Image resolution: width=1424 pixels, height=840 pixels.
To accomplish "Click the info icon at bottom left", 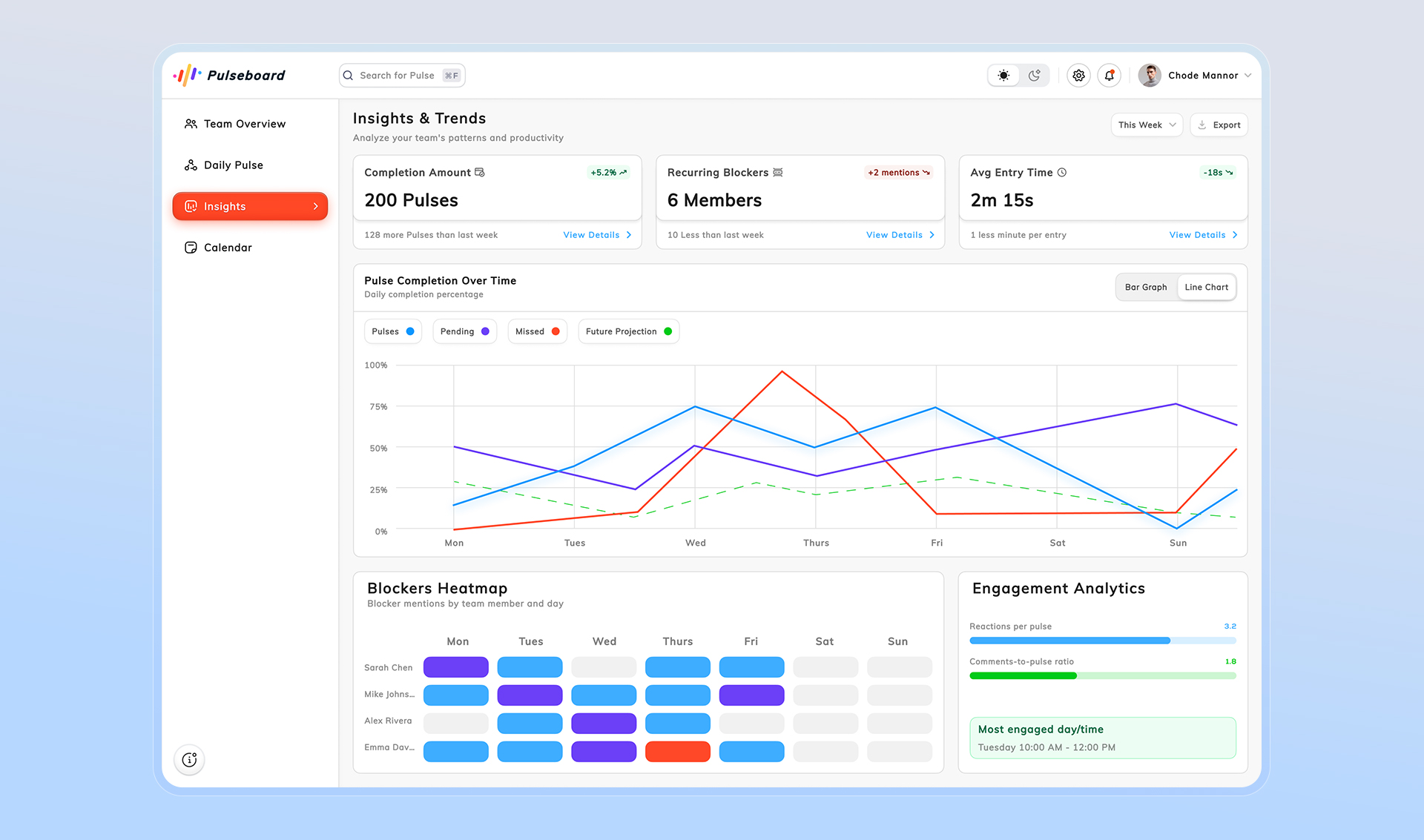I will tap(189, 759).
